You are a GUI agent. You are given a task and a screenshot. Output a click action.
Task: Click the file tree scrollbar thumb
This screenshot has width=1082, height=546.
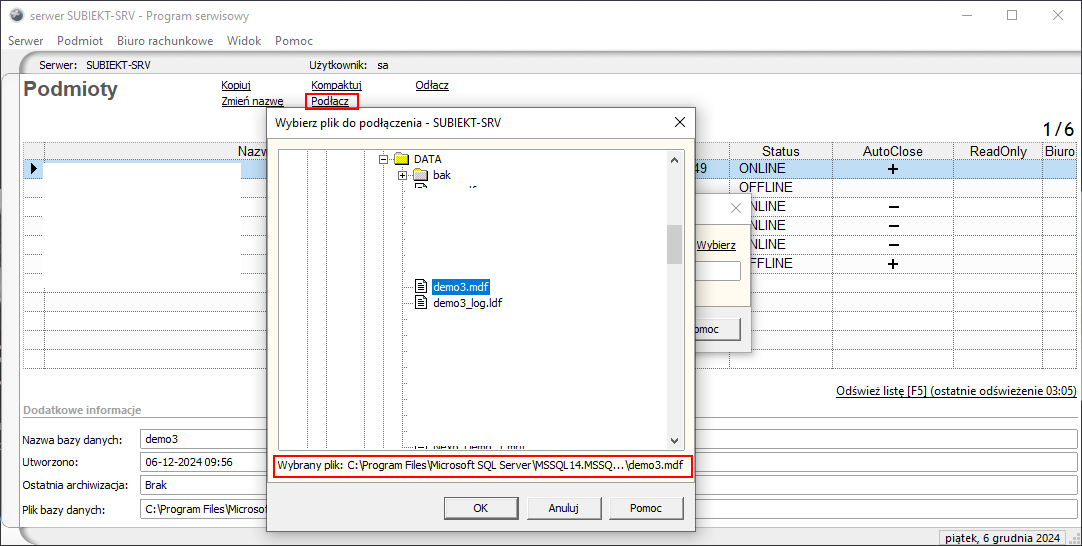pos(674,244)
